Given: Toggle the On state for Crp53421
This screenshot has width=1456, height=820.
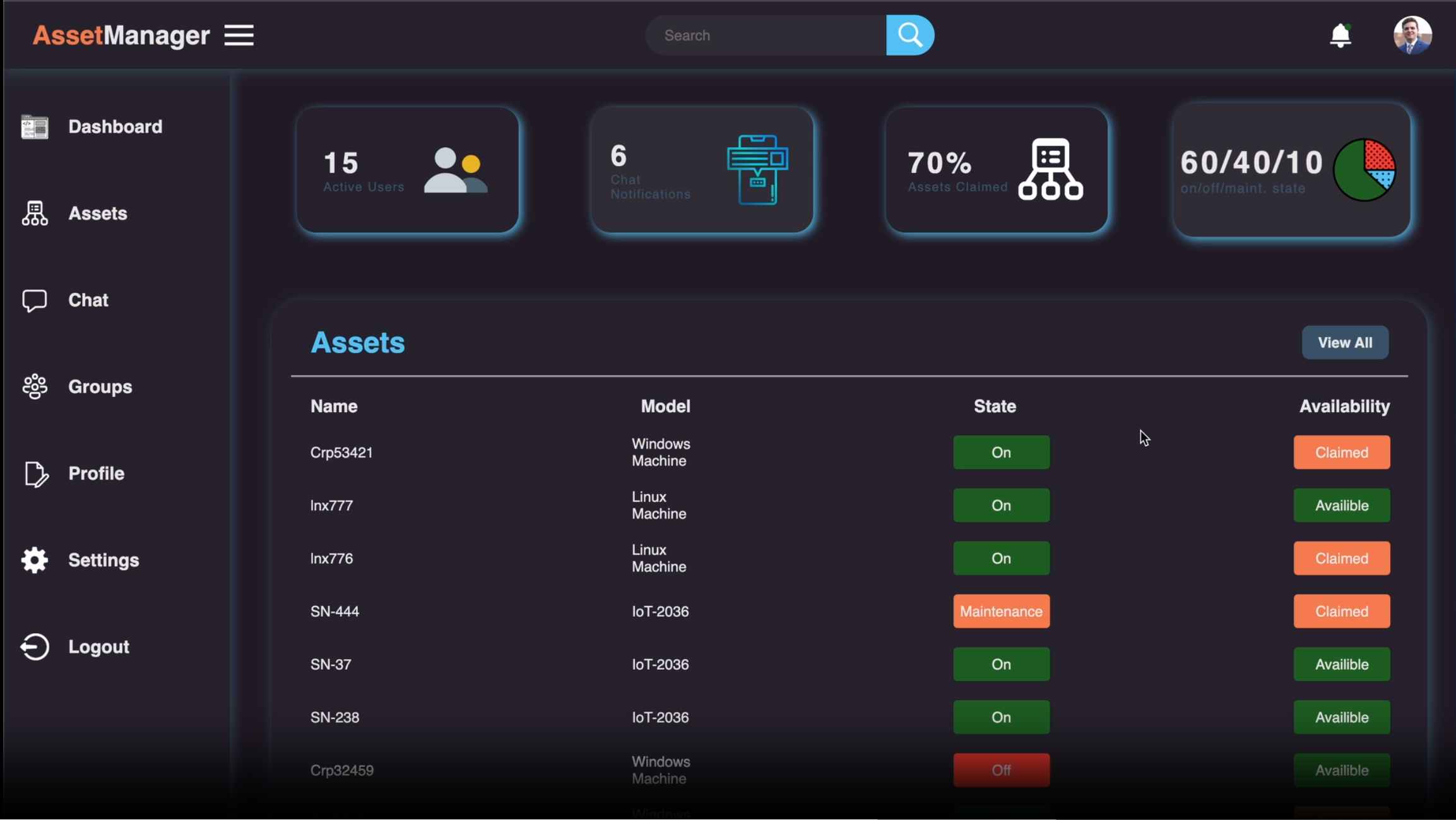Looking at the screenshot, I should tap(1001, 452).
